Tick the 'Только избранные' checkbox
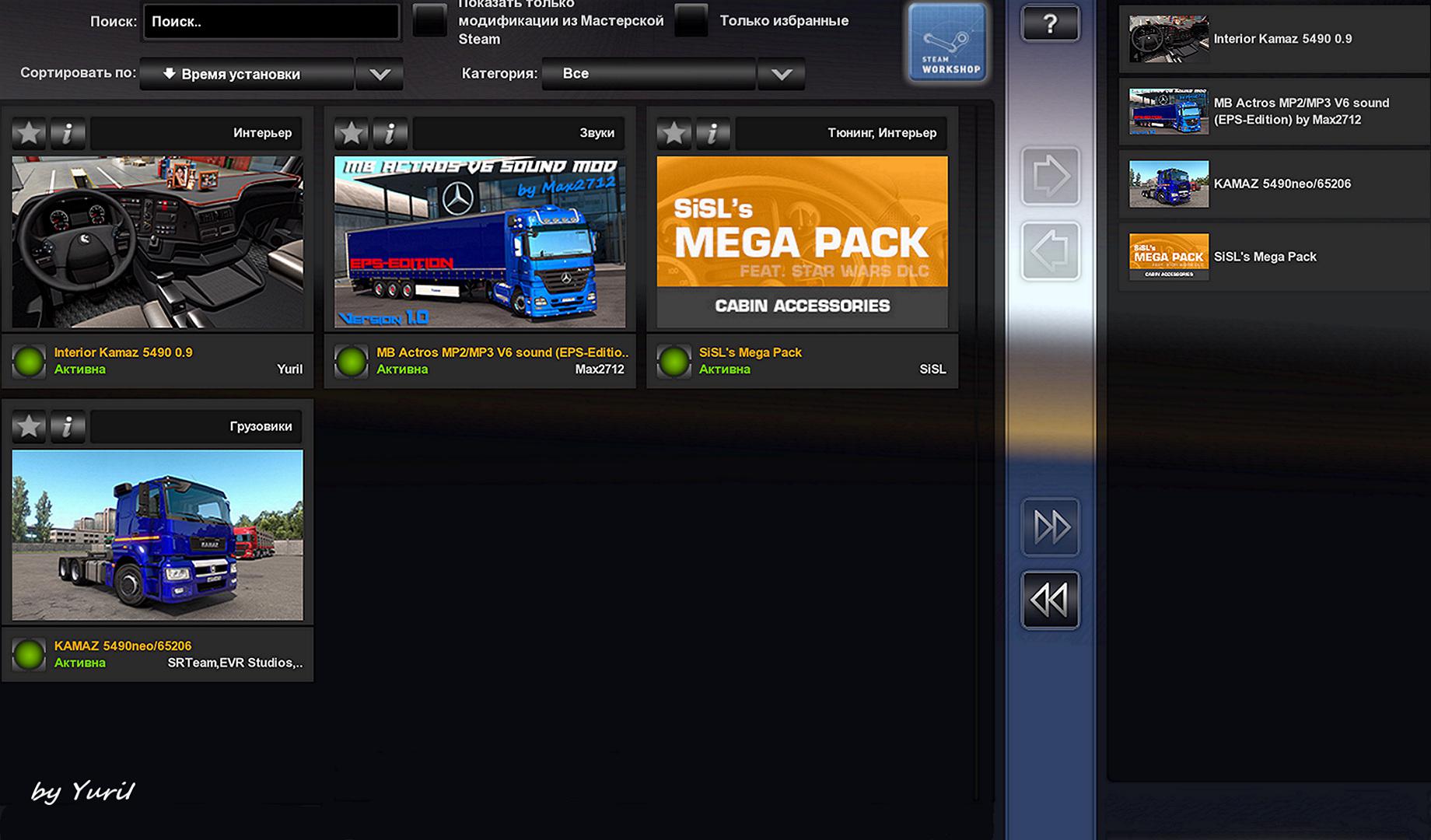Screen dimensions: 1431x840 [691, 21]
